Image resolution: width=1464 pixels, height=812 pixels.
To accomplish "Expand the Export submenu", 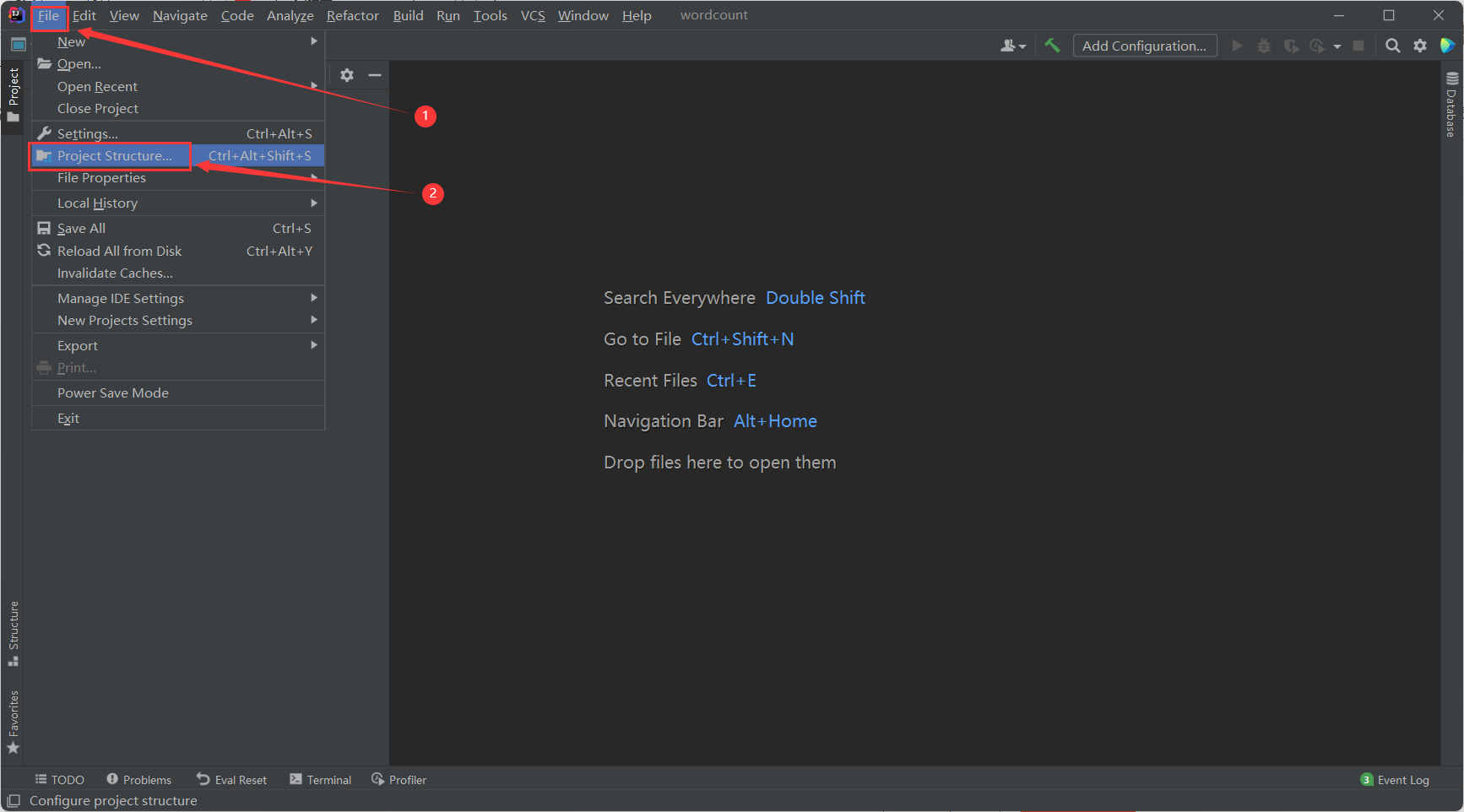I will [178, 346].
